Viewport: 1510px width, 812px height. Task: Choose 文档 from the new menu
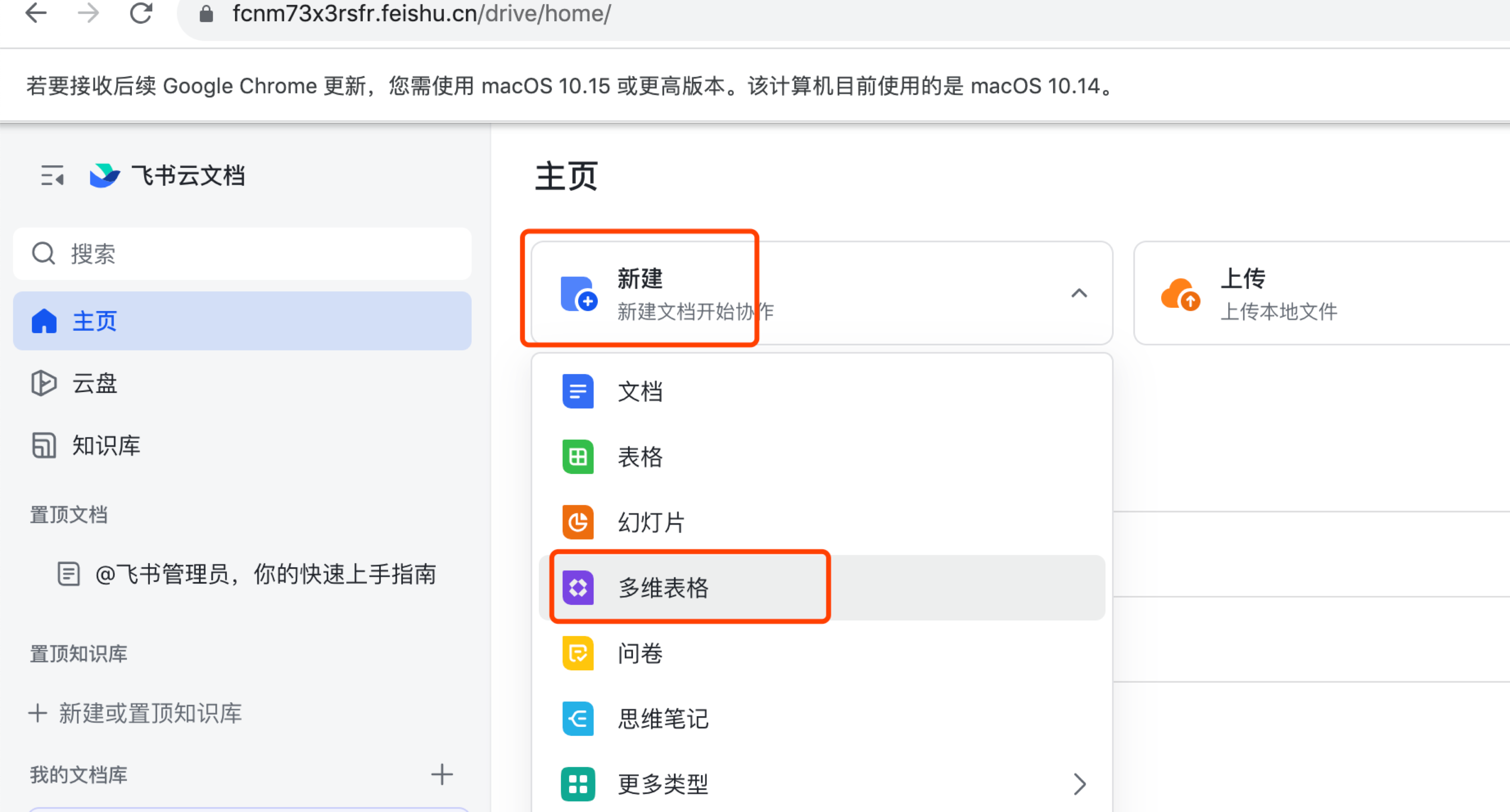point(639,391)
